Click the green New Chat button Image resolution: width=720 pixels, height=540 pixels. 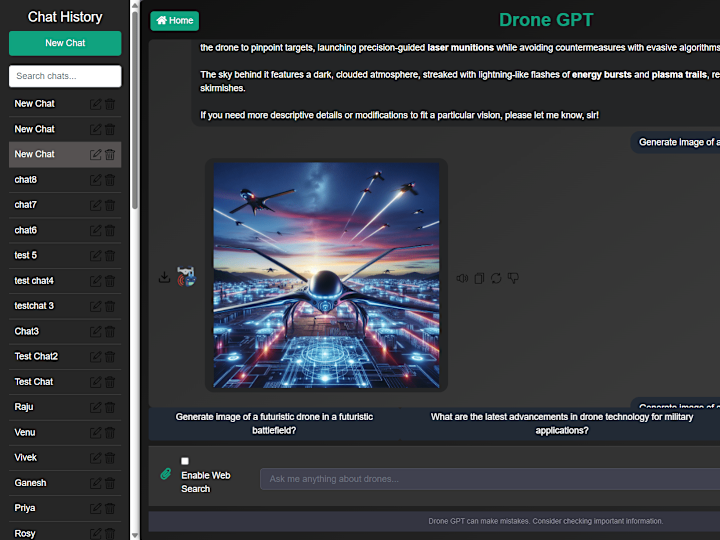(65, 43)
